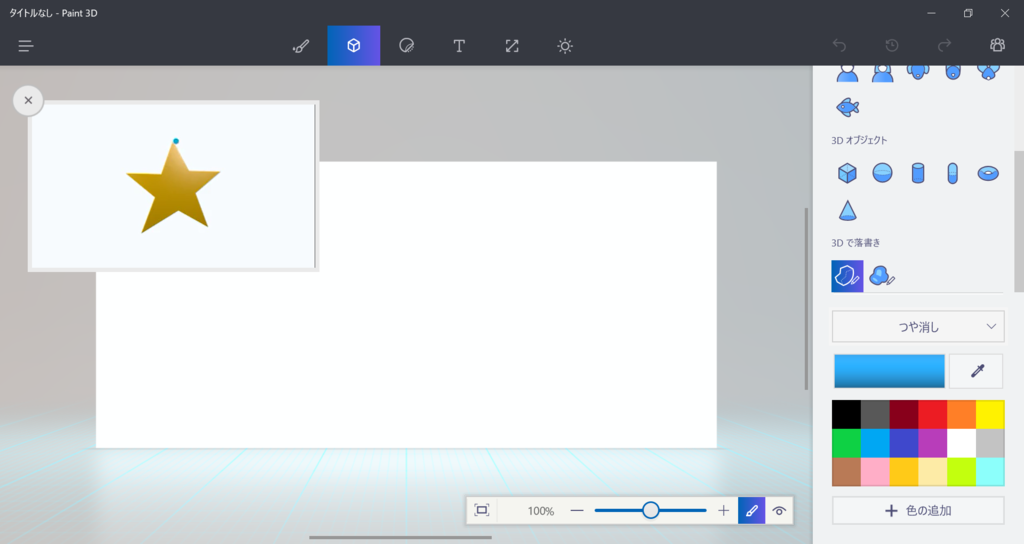Pick the brown palette color

846,472
